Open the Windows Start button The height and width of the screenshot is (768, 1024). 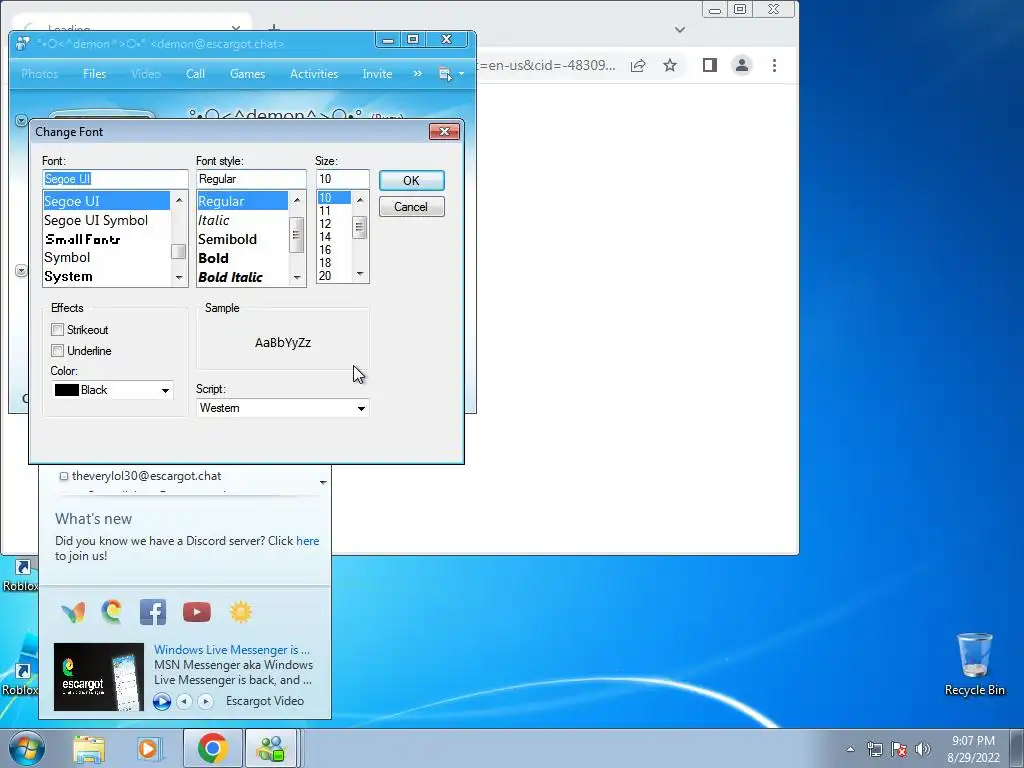pyautogui.click(x=27, y=748)
